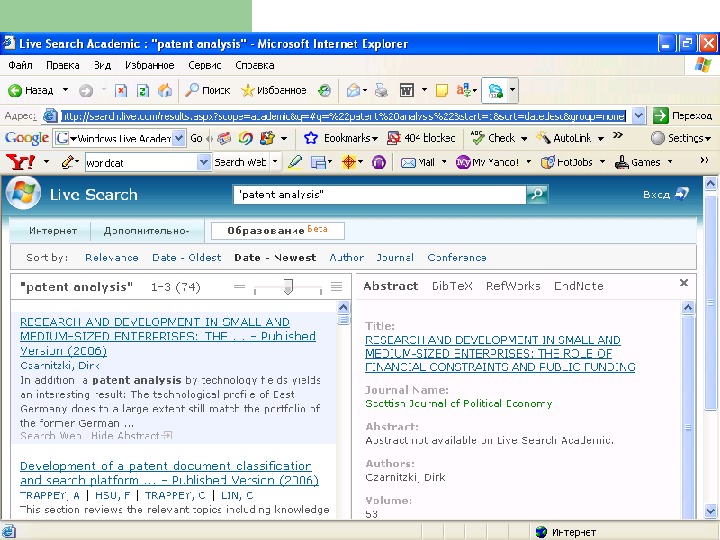This screenshot has width=720, height=540.
Task: Click the Back (Назад) button
Action: [31, 90]
